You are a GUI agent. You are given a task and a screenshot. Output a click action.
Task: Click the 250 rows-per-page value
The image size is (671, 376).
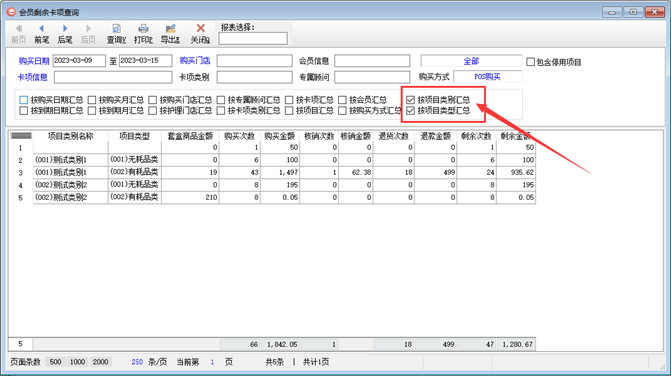click(x=137, y=362)
